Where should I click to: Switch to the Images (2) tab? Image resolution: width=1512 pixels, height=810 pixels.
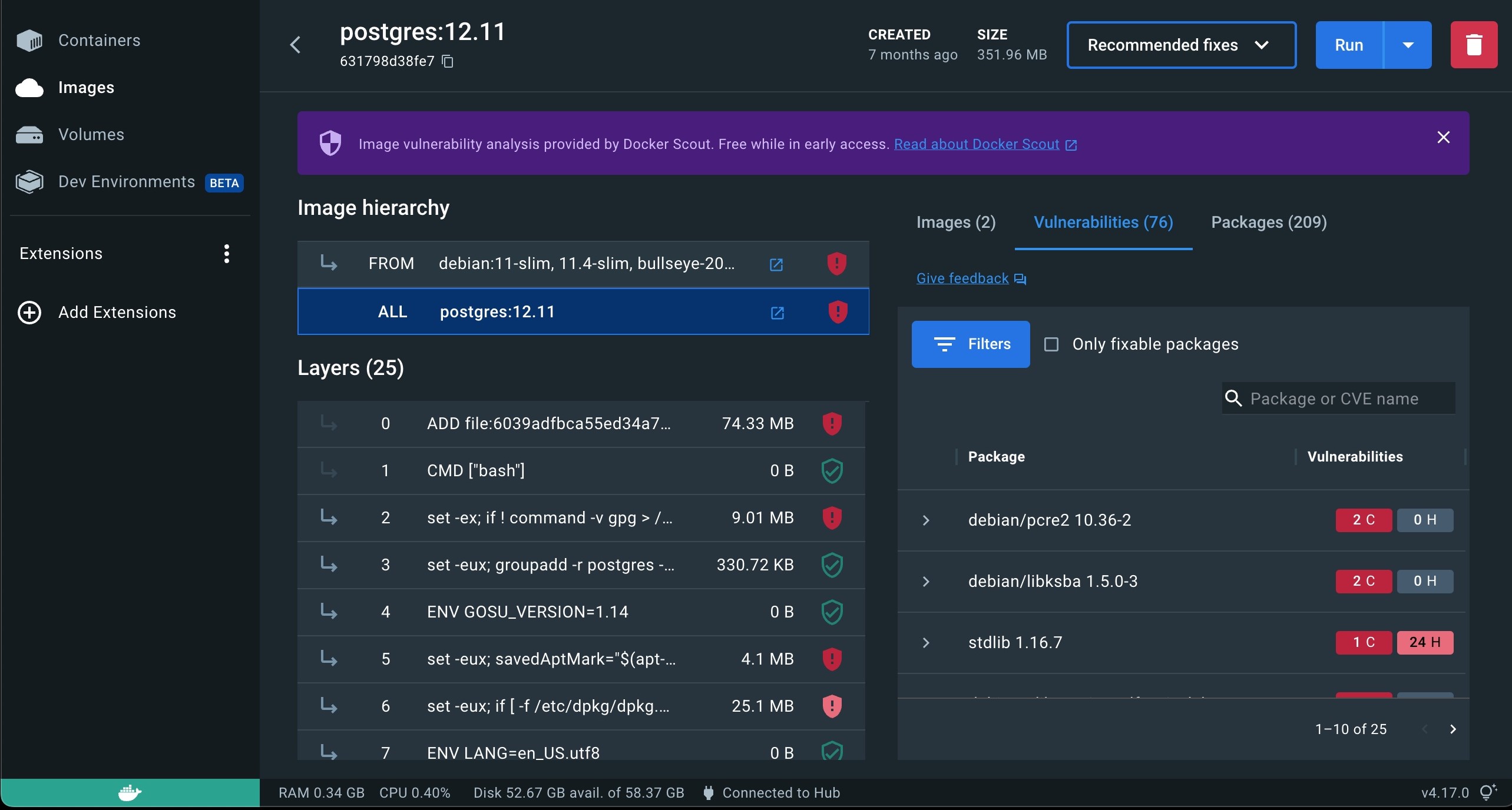click(x=955, y=222)
